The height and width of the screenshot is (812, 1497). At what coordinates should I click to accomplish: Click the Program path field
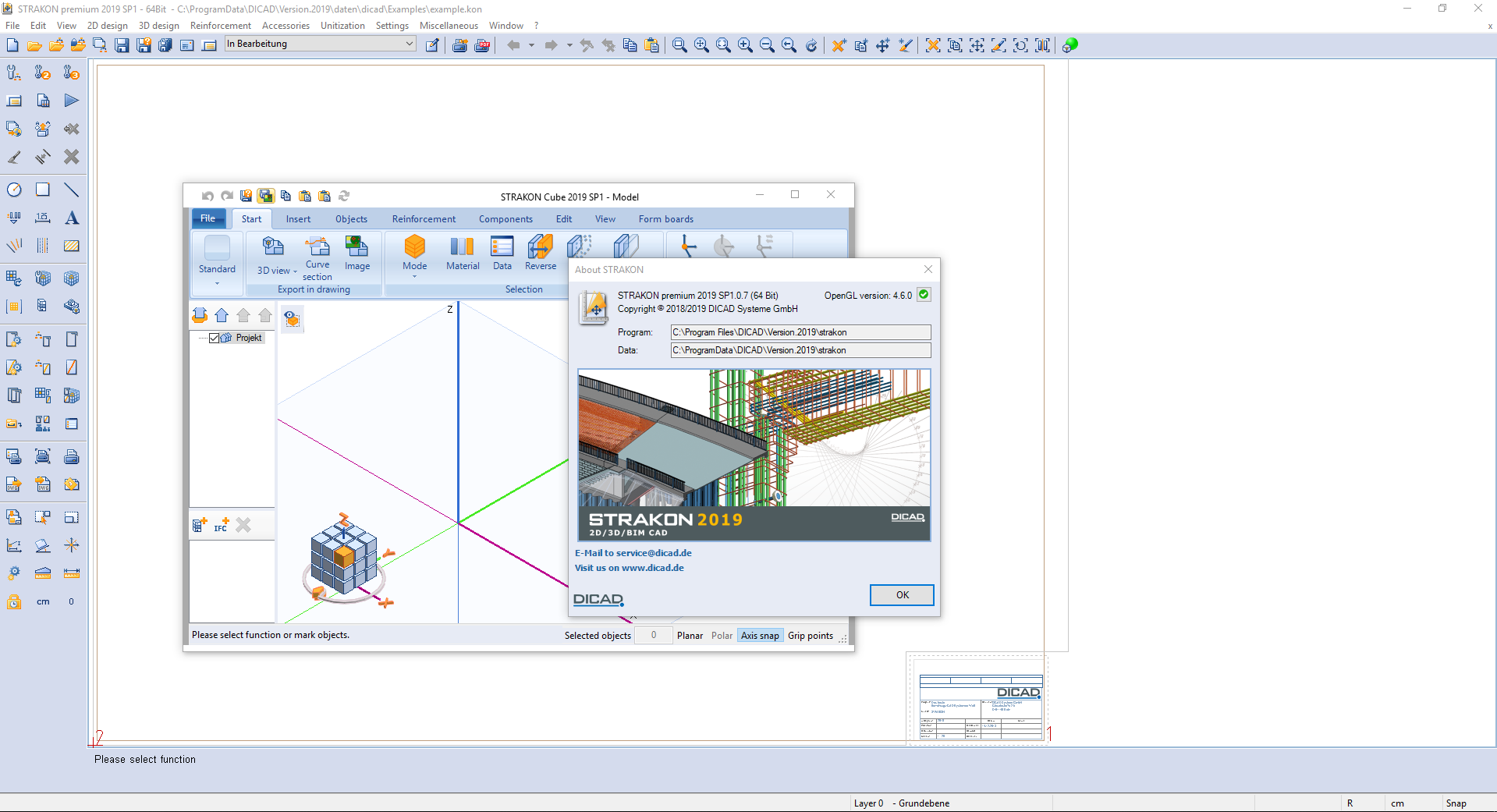[x=800, y=332]
